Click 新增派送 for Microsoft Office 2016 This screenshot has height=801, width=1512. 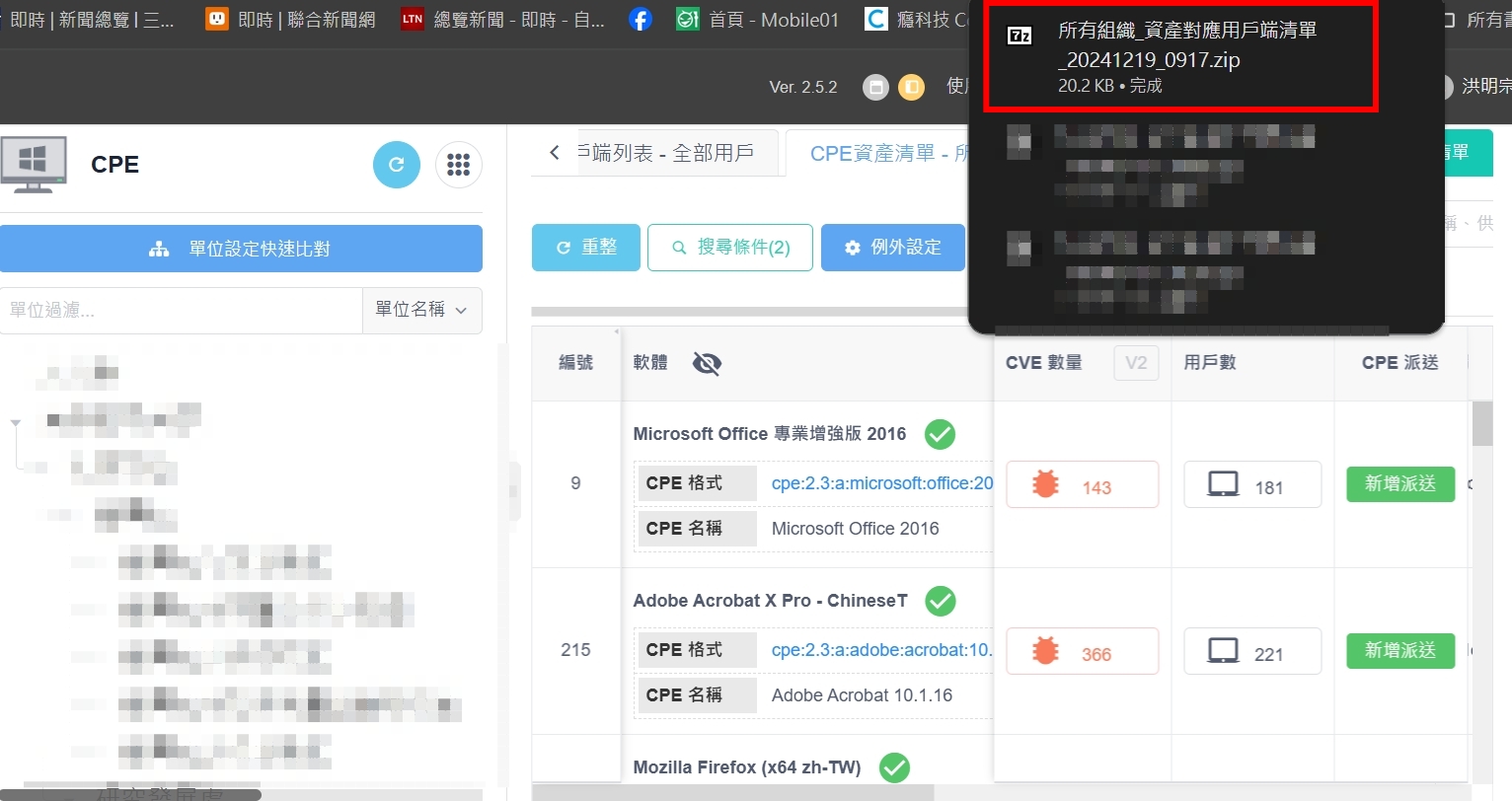[x=1400, y=484]
